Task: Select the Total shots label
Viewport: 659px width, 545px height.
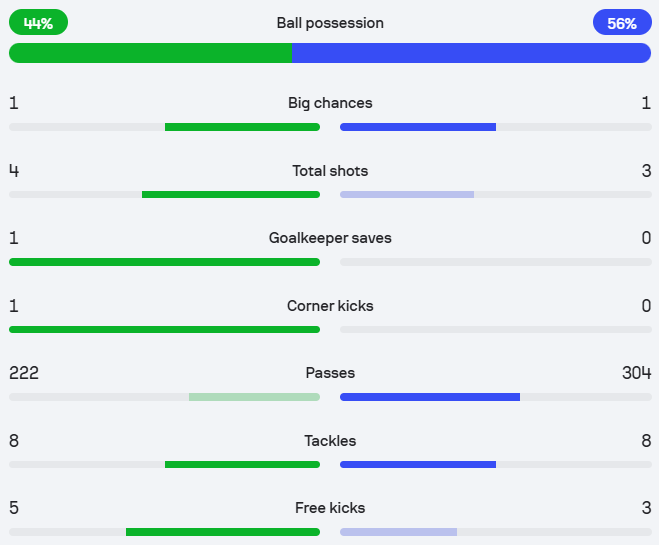Action: [330, 171]
